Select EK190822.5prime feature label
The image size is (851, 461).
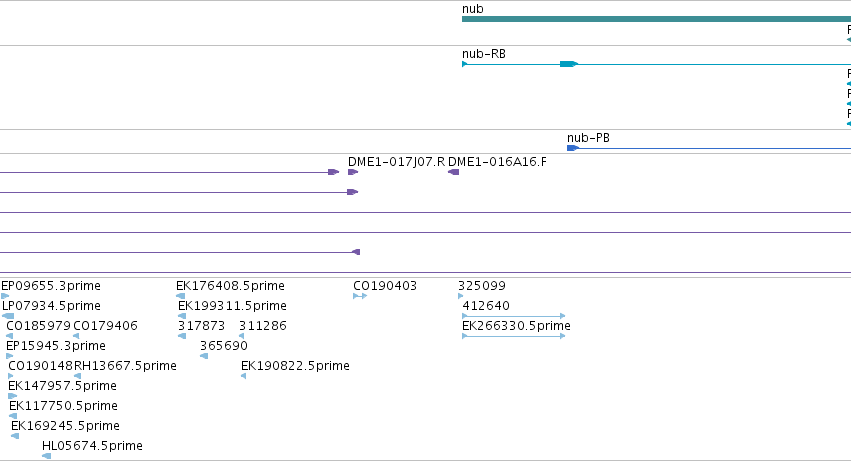(295, 366)
